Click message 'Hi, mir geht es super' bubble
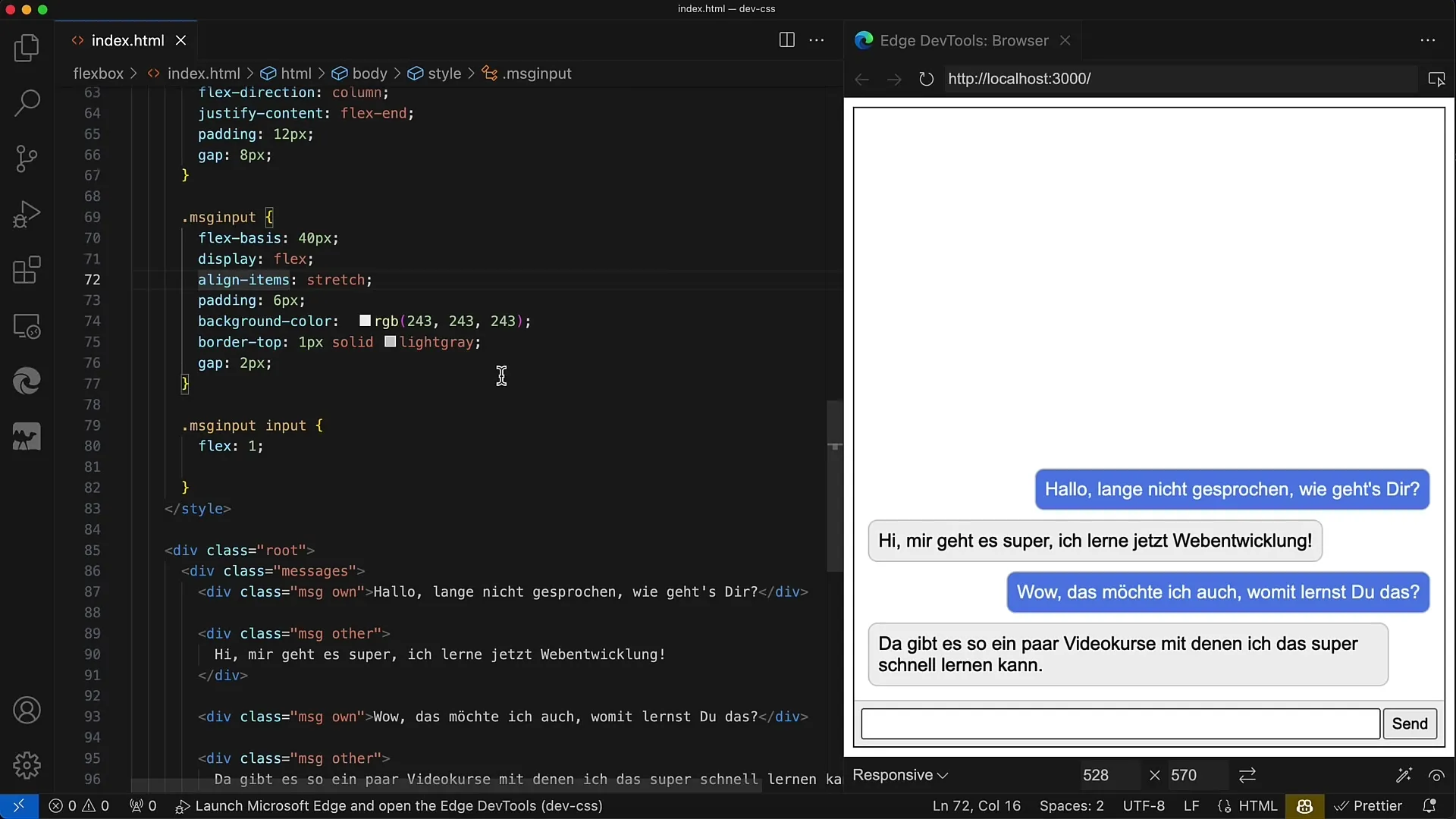 point(1095,541)
